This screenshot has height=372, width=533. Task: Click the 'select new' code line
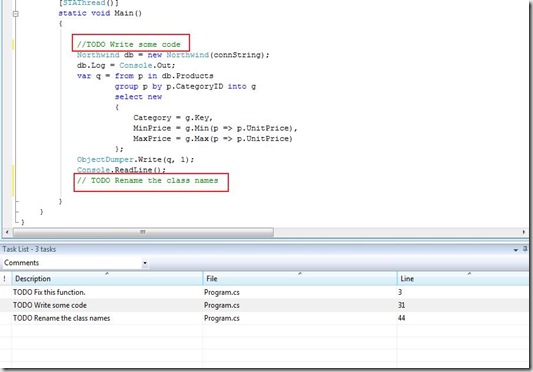tap(138, 97)
